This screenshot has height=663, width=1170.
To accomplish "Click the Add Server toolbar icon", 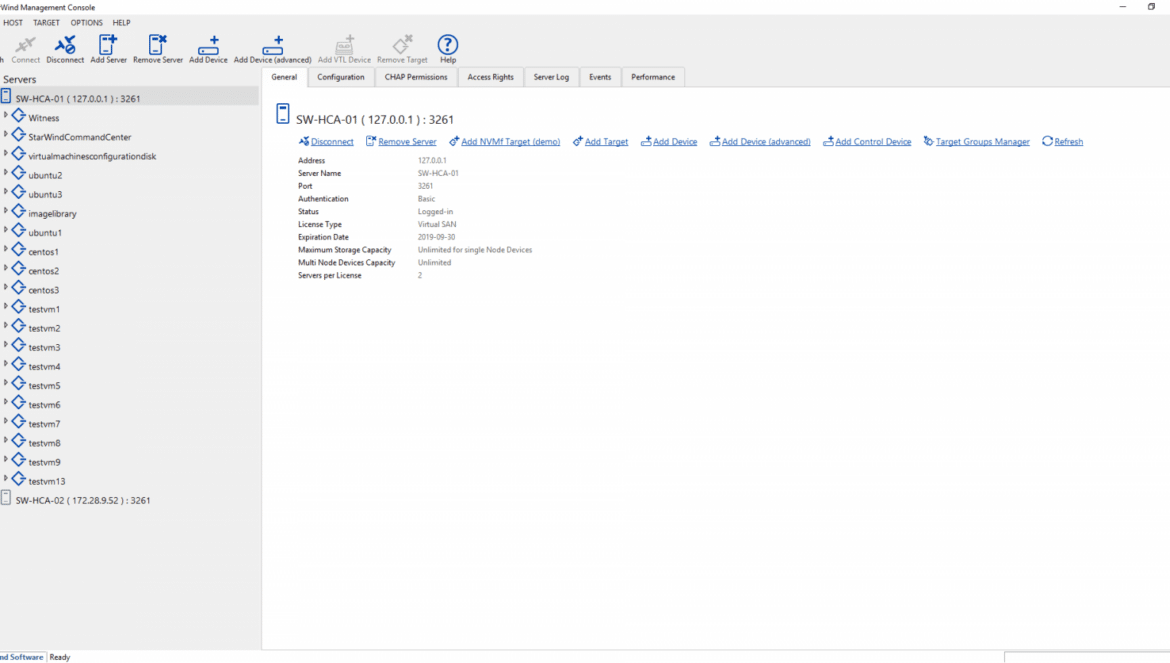I will point(108,45).
